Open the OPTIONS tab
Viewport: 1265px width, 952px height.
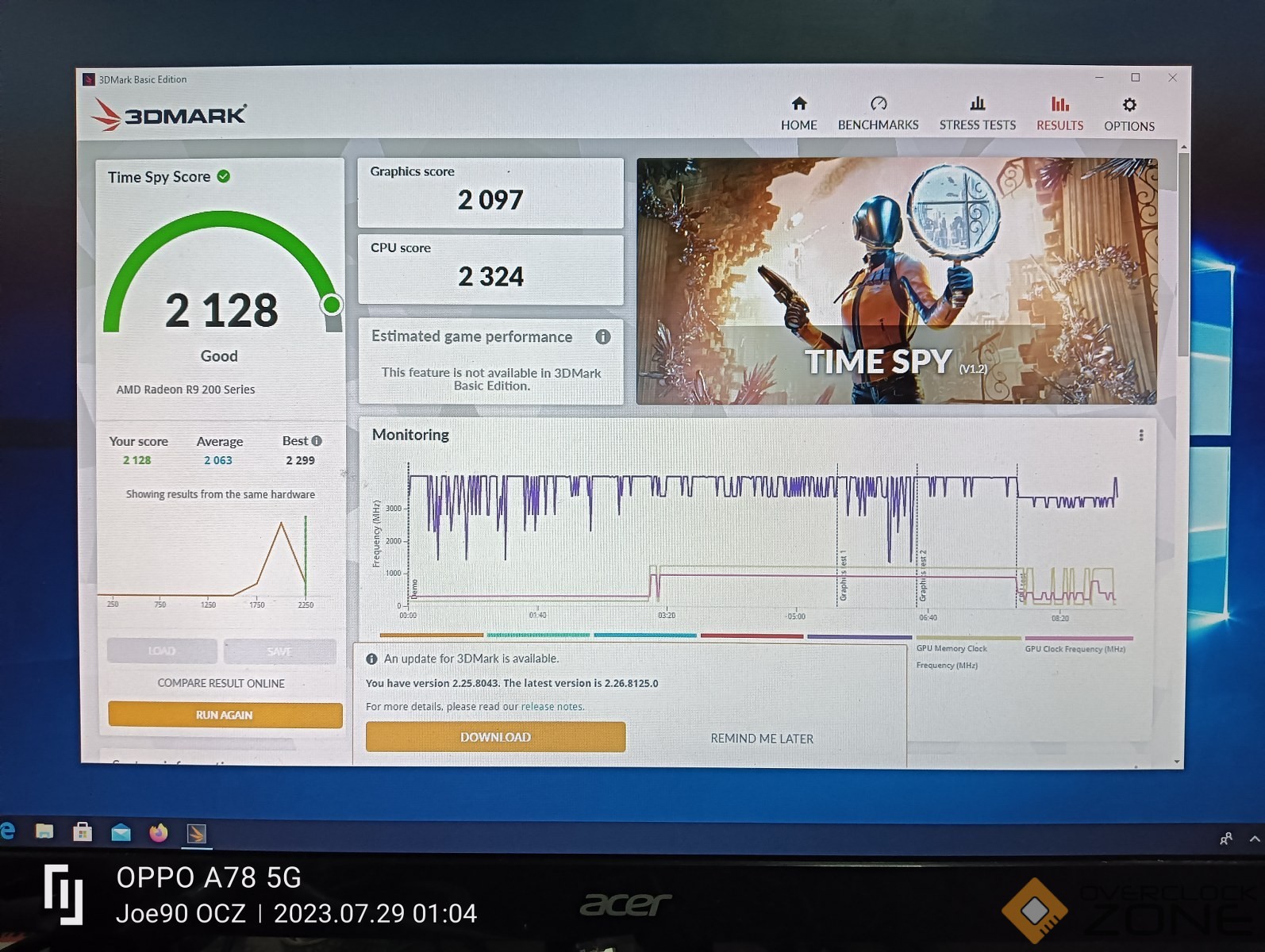click(x=1129, y=115)
